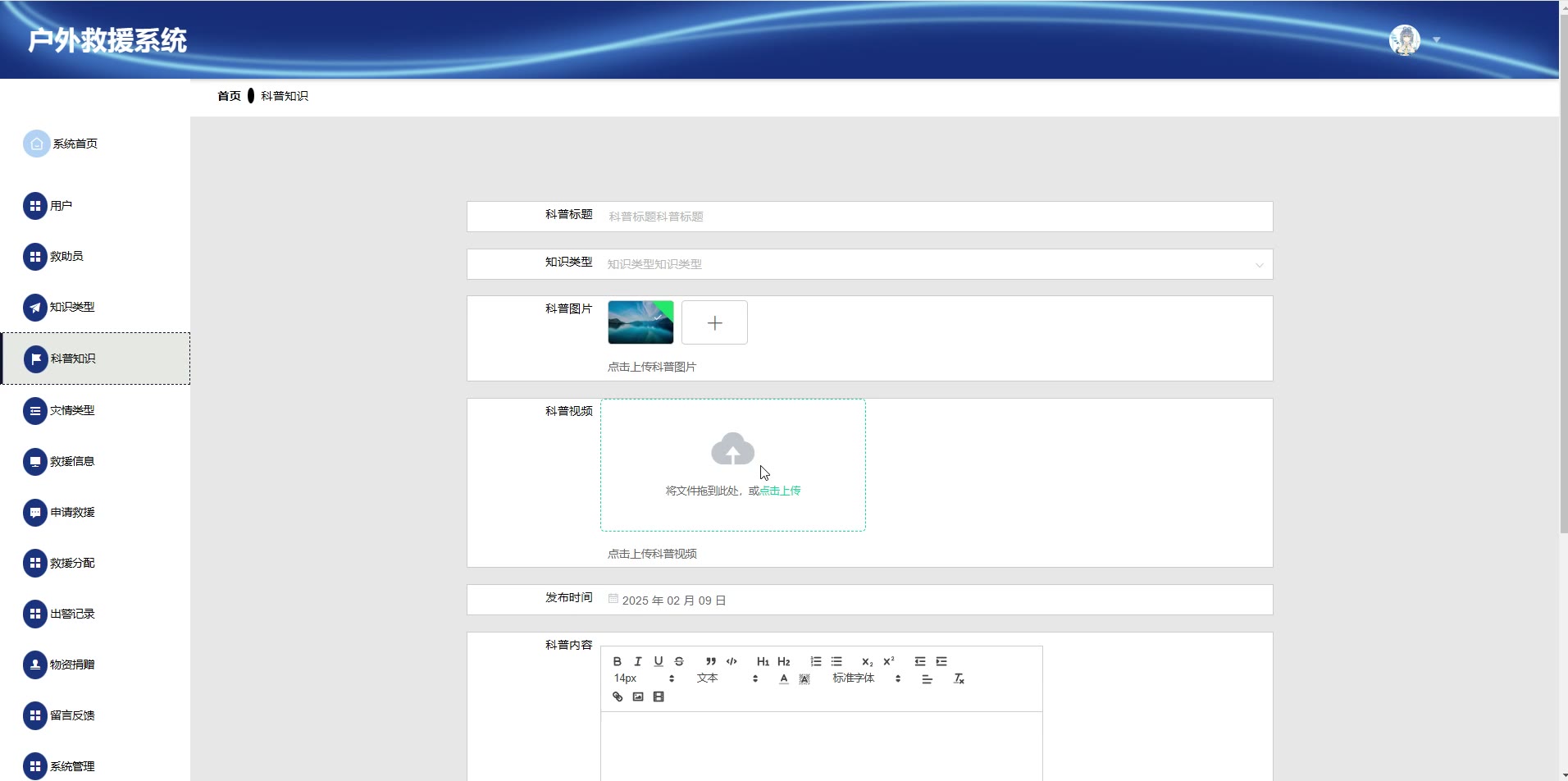Open the 标准字体 font family dropdown
This screenshot has width=1568, height=781.
coord(867,678)
